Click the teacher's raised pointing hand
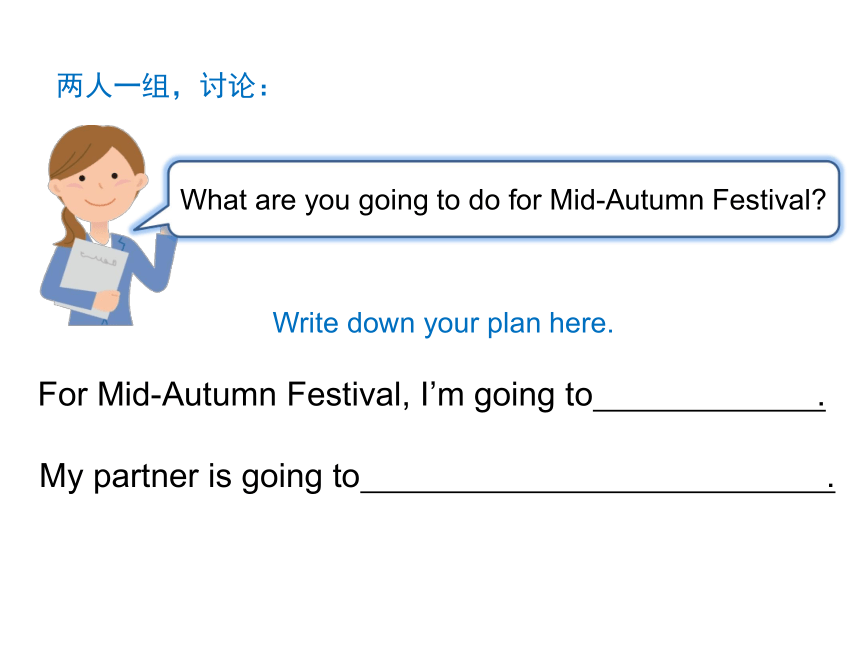Viewport: 860px width, 645px height. (x=166, y=233)
